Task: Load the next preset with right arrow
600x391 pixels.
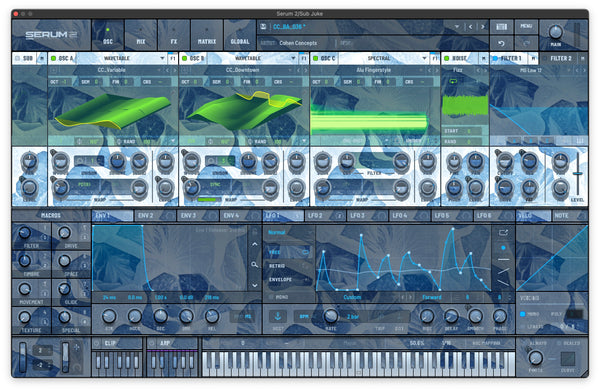Action: click(482, 27)
